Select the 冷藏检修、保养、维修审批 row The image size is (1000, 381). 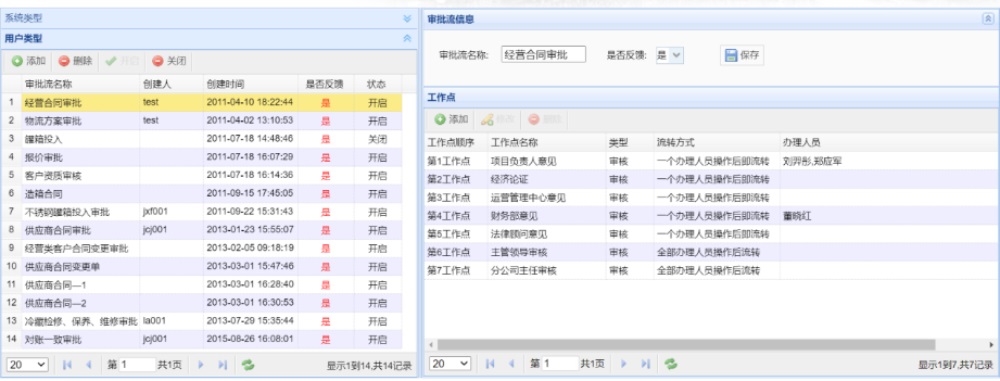tap(202, 322)
